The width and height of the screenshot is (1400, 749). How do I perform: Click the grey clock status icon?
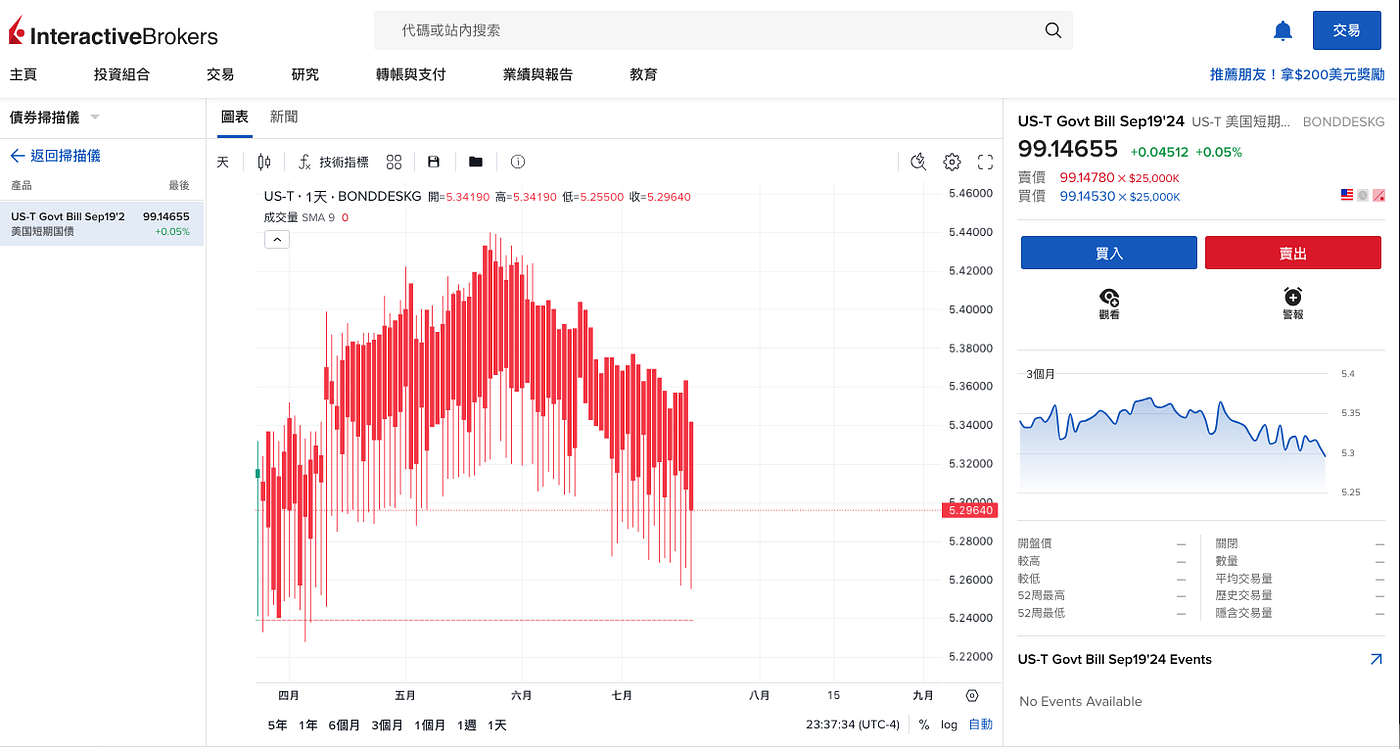pos(1362,195)
